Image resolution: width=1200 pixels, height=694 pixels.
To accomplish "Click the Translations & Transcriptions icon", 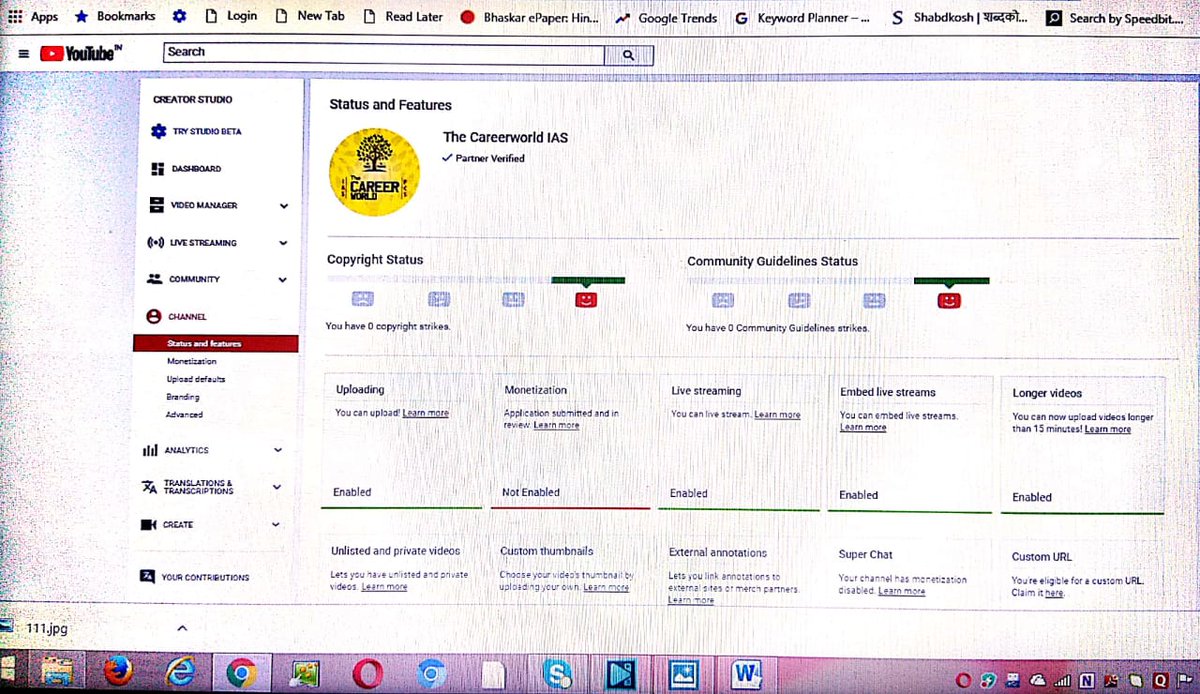I will click(148, 487).
